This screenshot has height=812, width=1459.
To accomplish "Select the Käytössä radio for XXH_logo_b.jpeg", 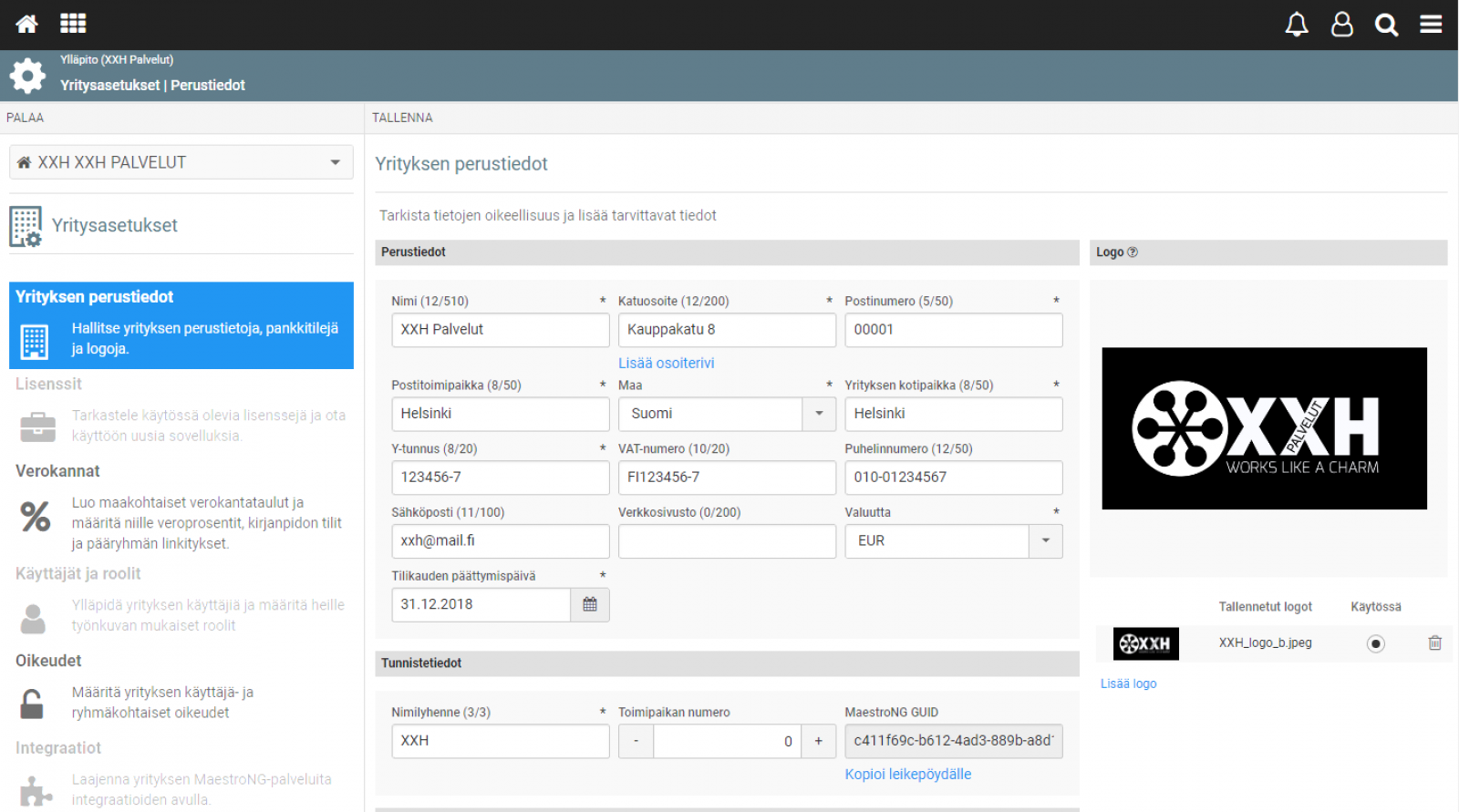I will (1376, 643).
